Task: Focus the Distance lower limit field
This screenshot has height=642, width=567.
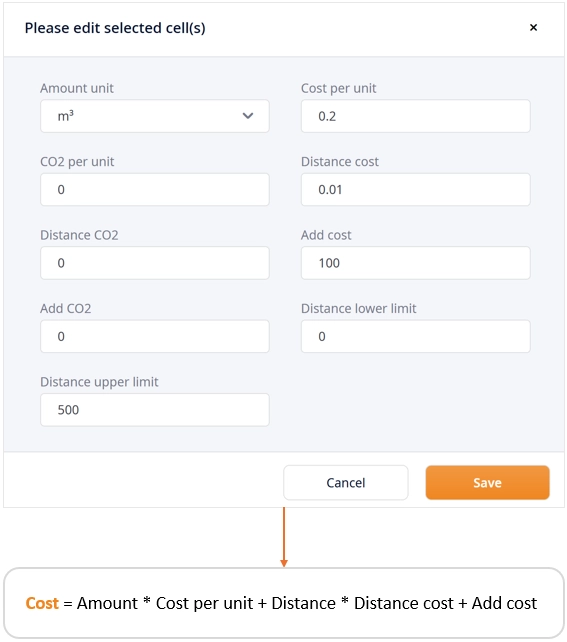Action: [x=416, y=336]
